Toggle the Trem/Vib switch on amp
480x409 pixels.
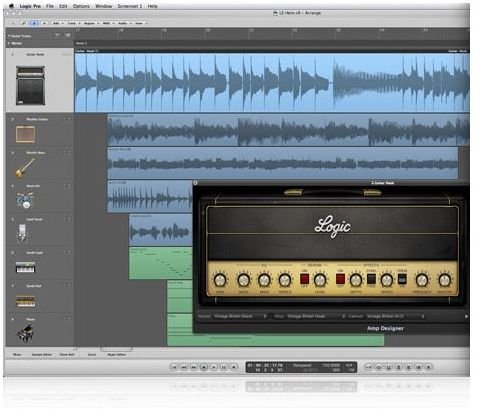402,279
